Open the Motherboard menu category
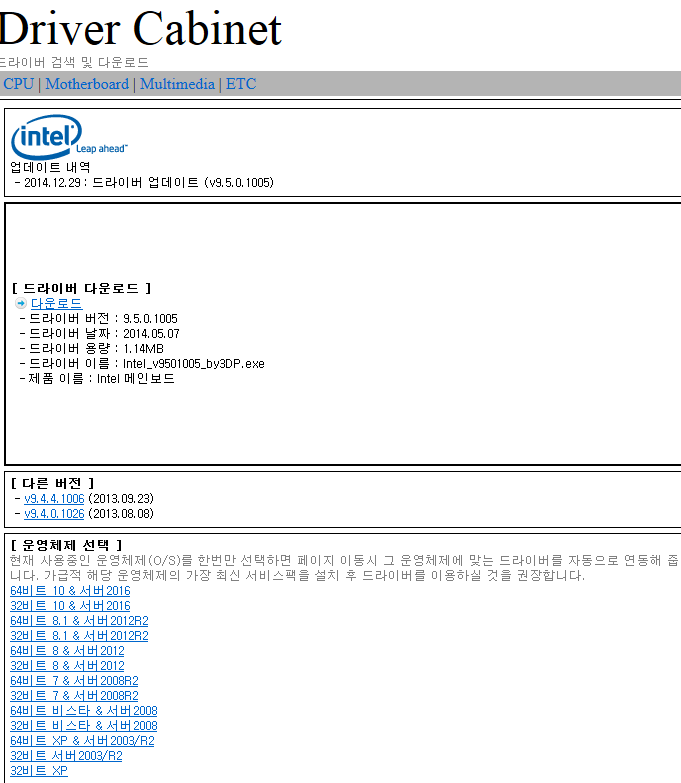Image resolution: width=681 pixels, height=783 pixels. point(87,84)
